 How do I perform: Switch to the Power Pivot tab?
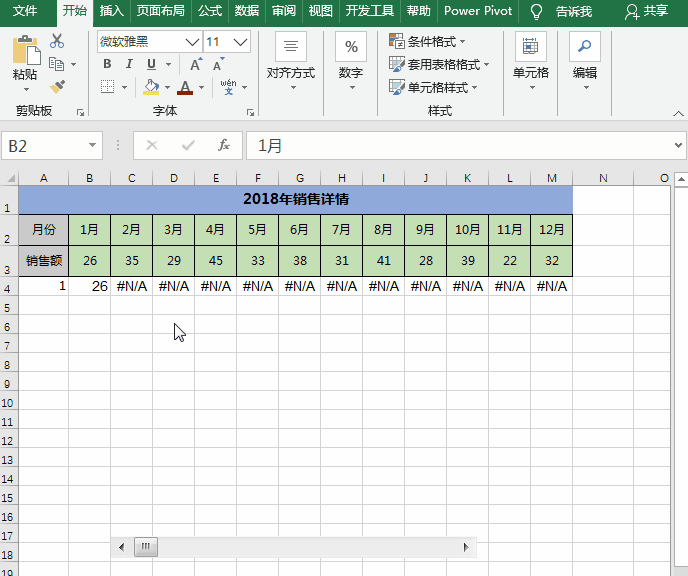click(x=478, y=11)
